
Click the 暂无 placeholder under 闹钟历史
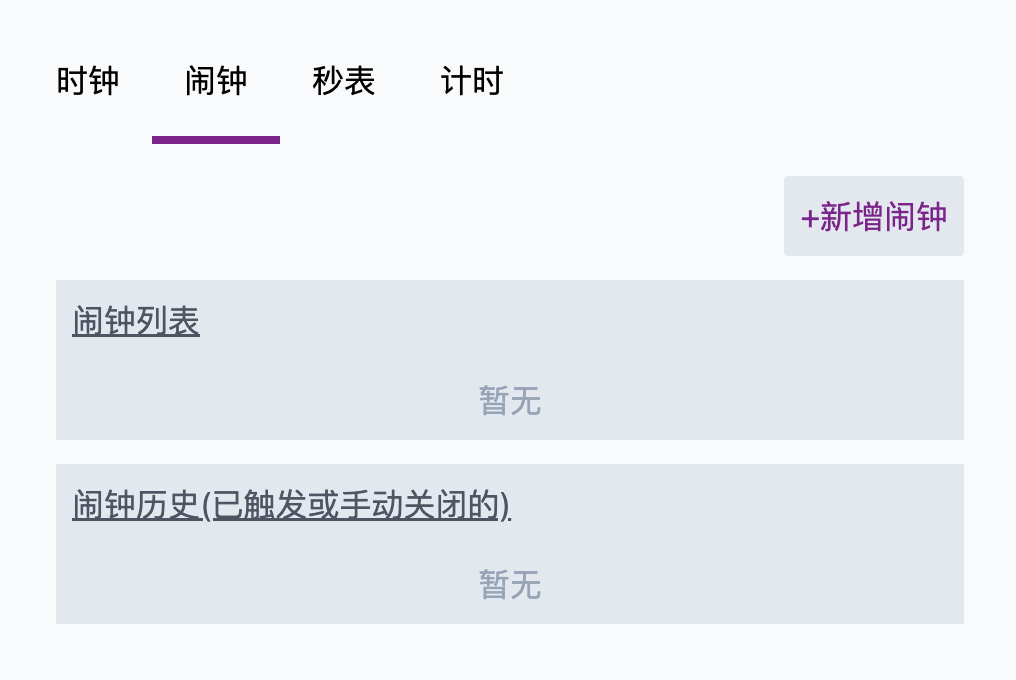coord(510,585)
